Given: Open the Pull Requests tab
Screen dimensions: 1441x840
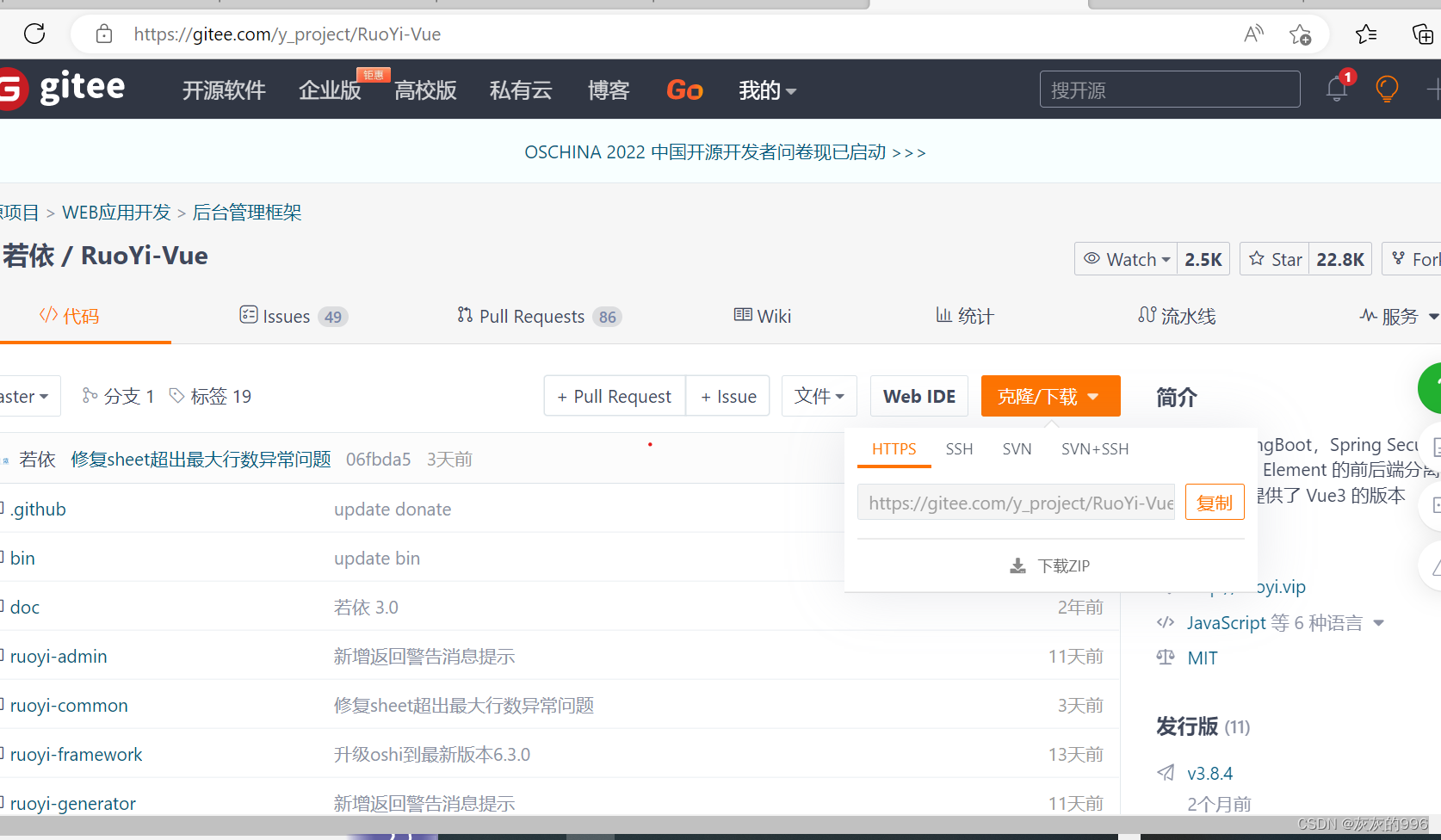Looking at the screenshot, I should tap(539, 317).
